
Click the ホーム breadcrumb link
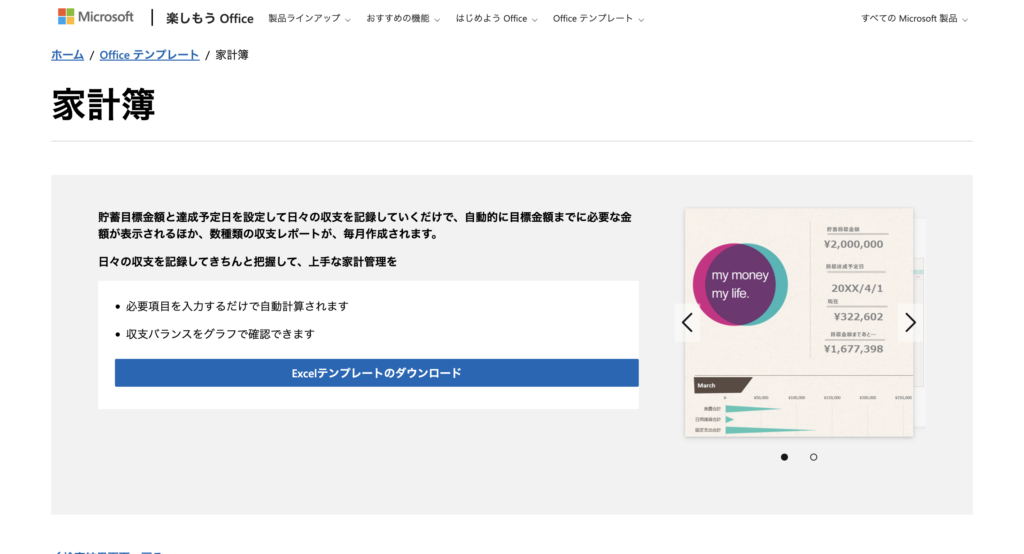(67, 55)
